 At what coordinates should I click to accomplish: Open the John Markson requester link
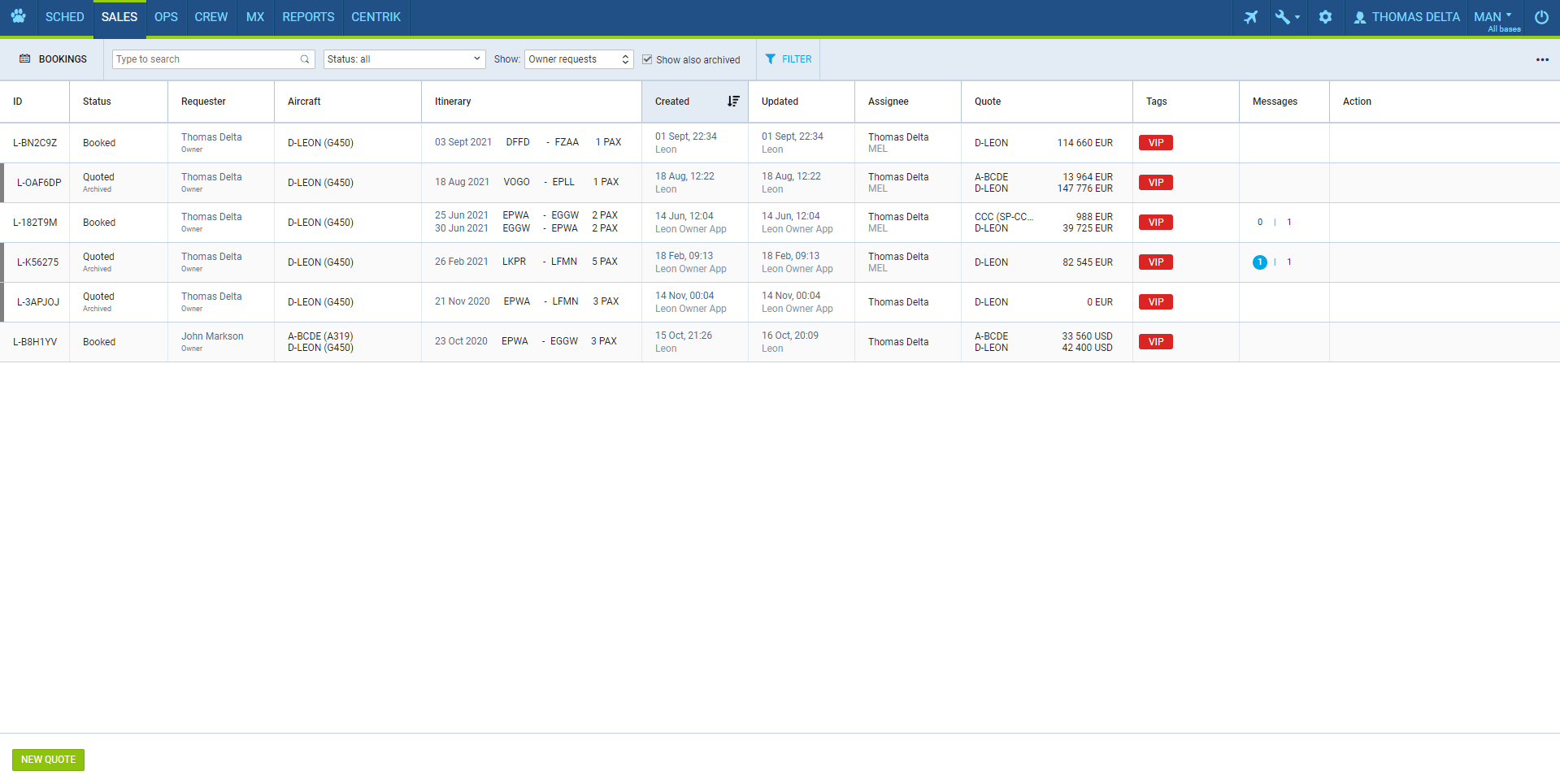click(x=212, y=336)
